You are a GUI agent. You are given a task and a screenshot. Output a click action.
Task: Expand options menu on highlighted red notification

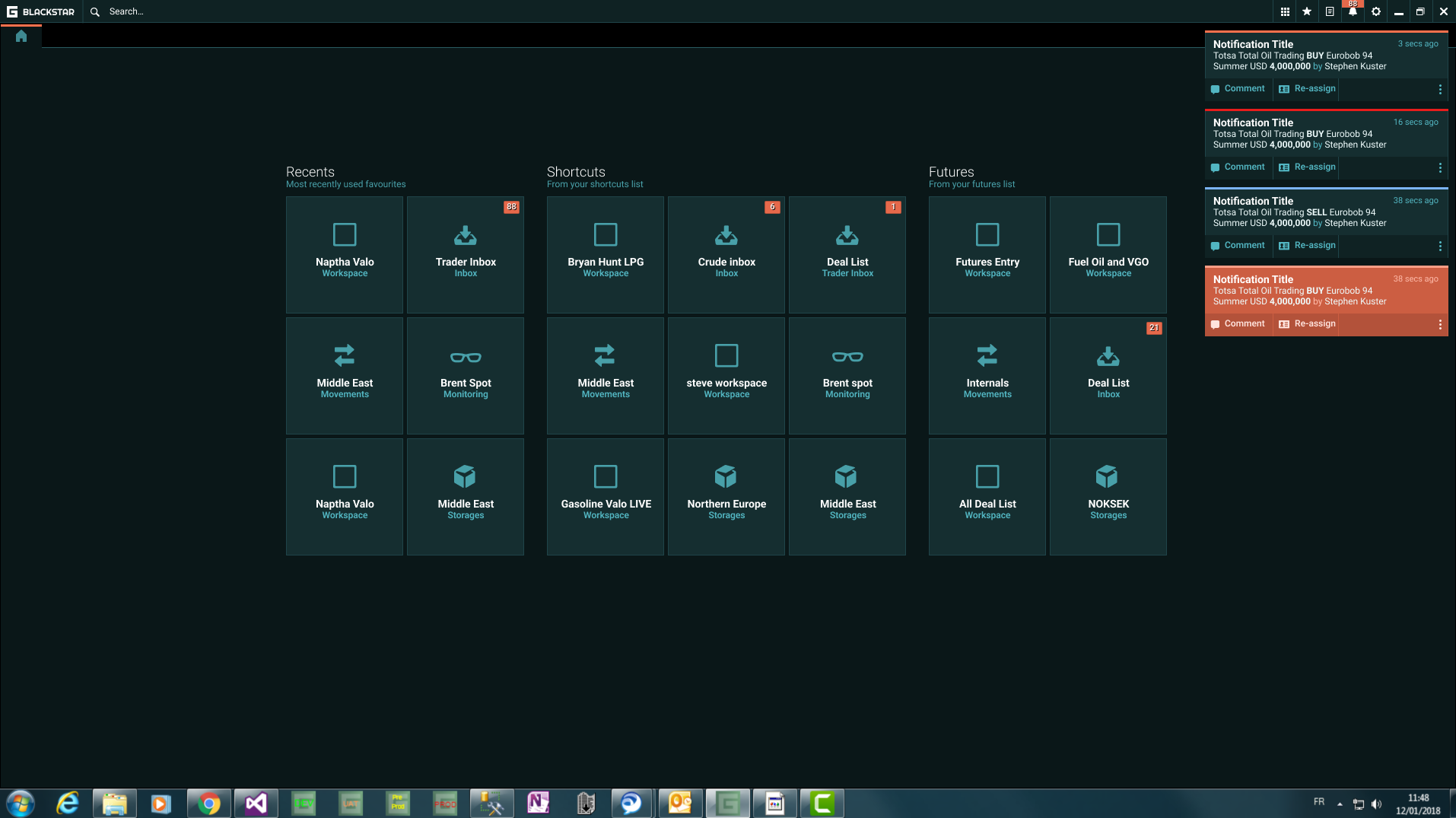1439,324
